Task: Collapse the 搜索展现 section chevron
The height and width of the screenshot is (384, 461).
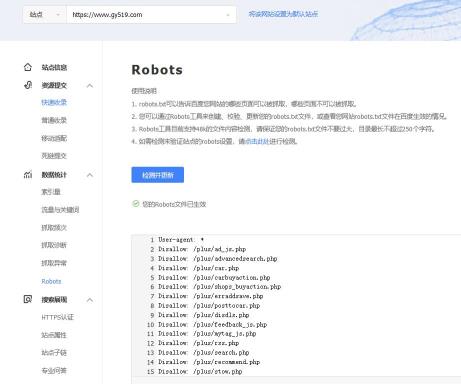Action: pos(90,300)
